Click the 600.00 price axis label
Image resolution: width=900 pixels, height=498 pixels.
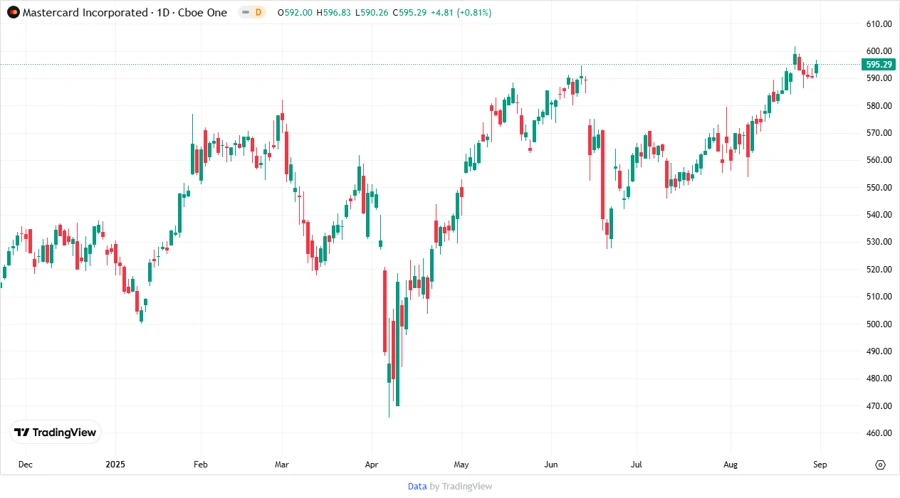pos(879,51)
